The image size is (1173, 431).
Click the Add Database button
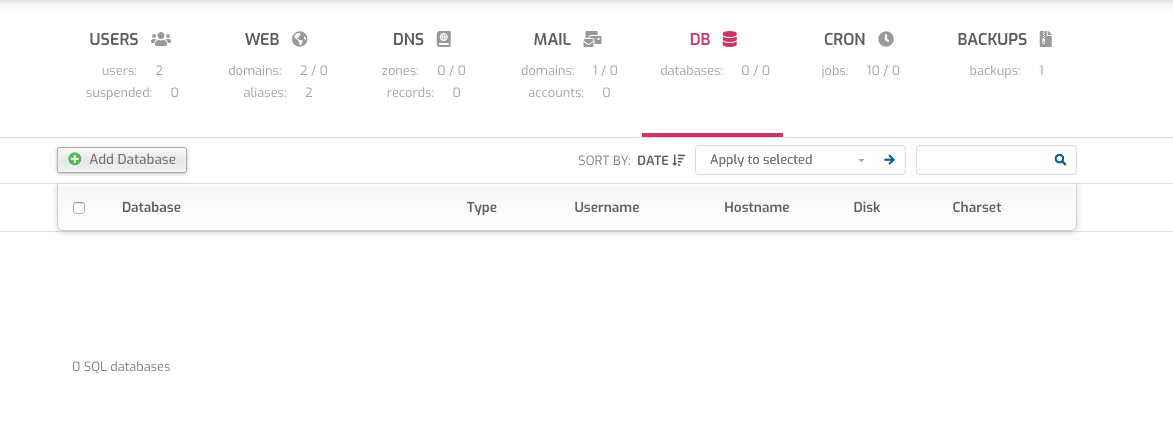(x=122, y=159)
